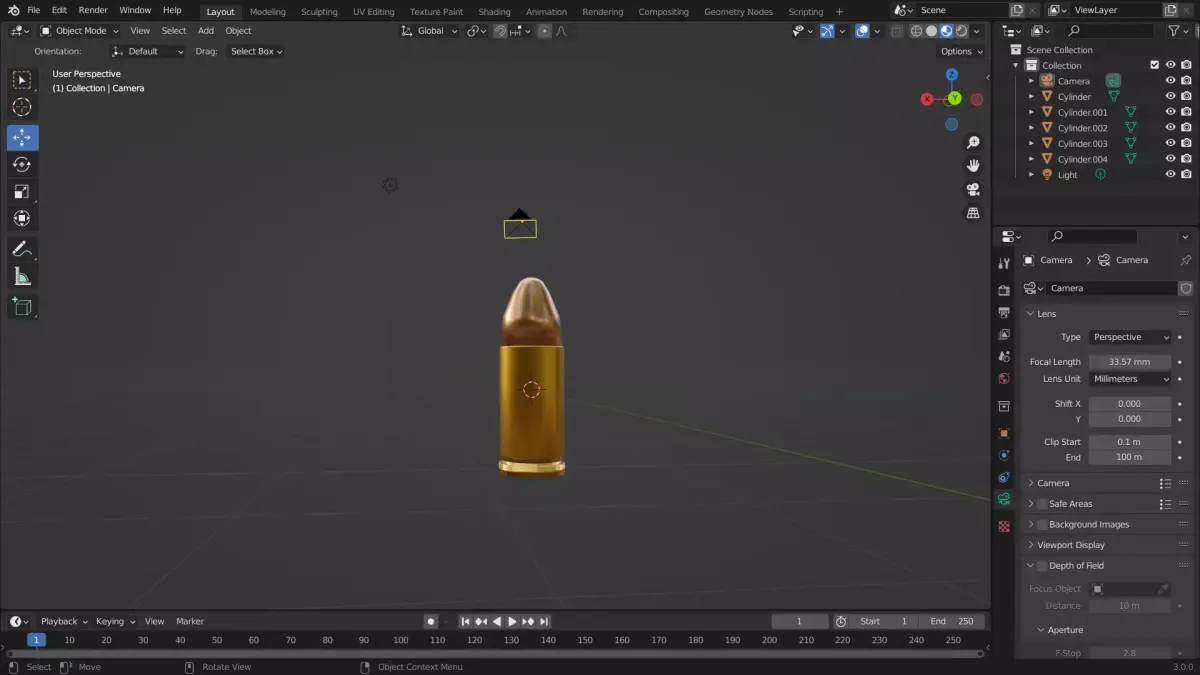
Task: Select the Add Cube tool
Action: (x=22, y=307)
